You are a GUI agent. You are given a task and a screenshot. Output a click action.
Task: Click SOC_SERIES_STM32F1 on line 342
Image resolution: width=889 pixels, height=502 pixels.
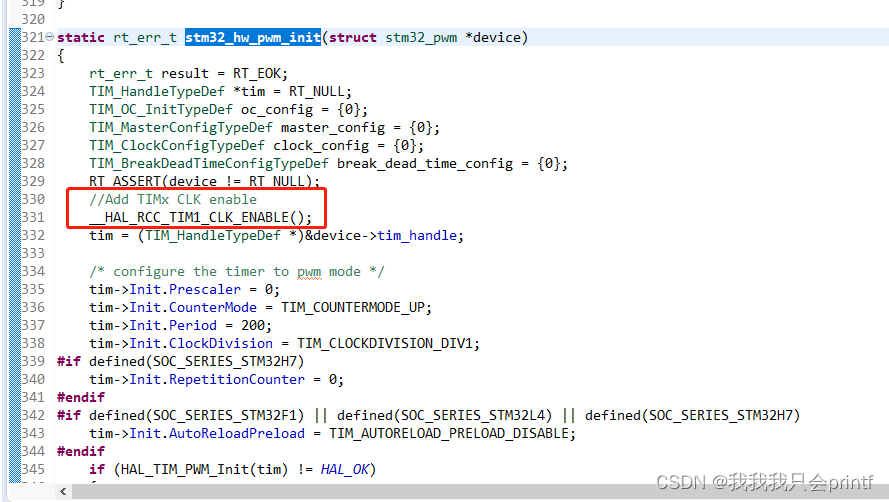(225, 416)
